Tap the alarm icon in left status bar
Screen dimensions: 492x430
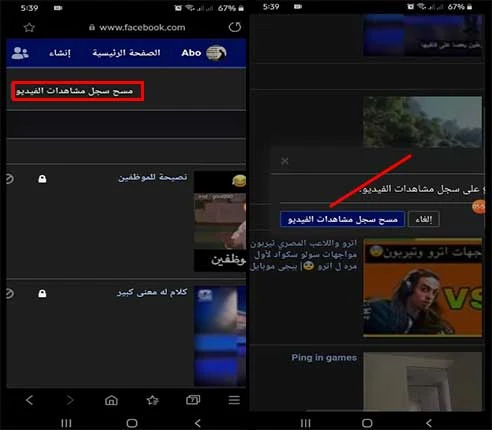178,8
